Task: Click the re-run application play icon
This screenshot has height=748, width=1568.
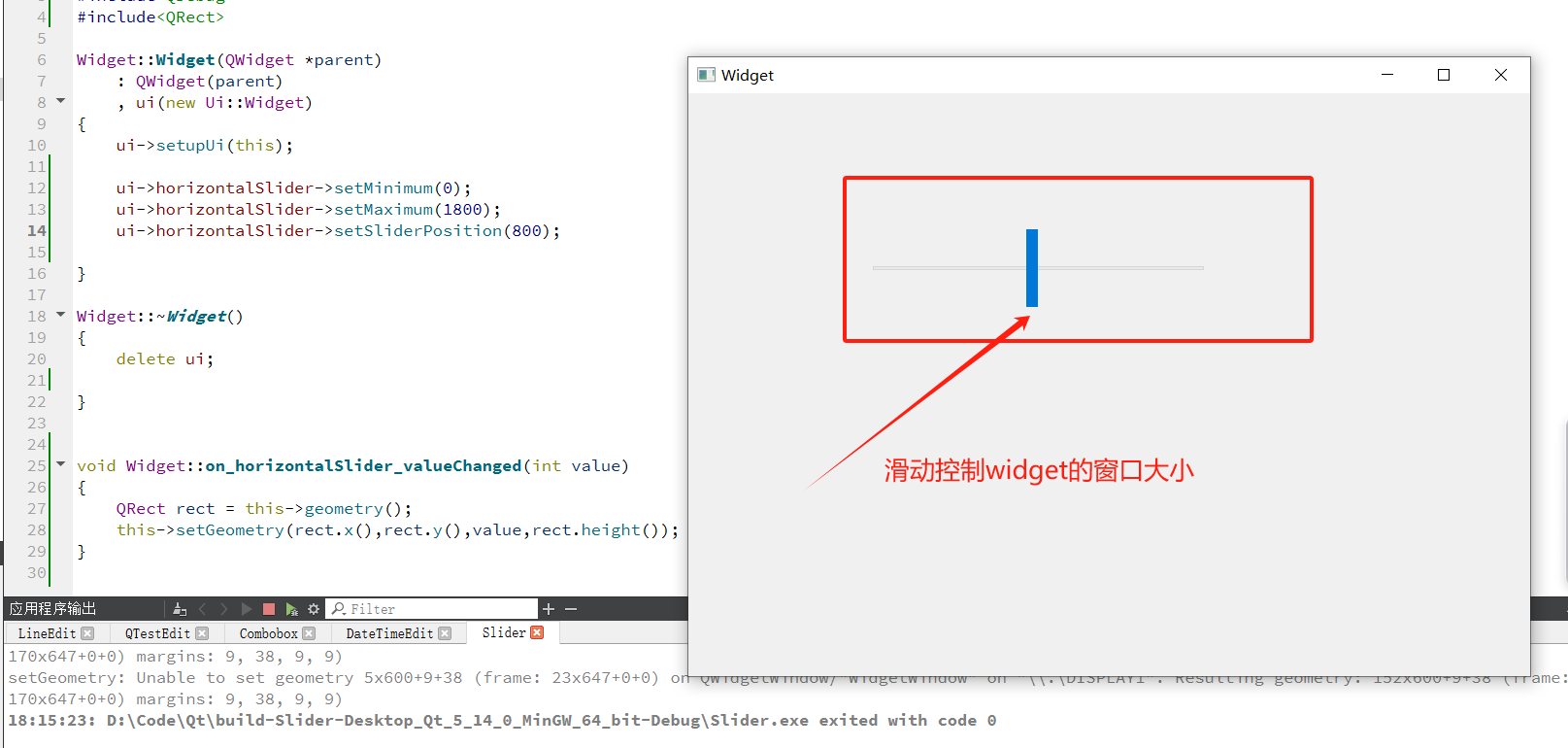Action: coord(247,609)
